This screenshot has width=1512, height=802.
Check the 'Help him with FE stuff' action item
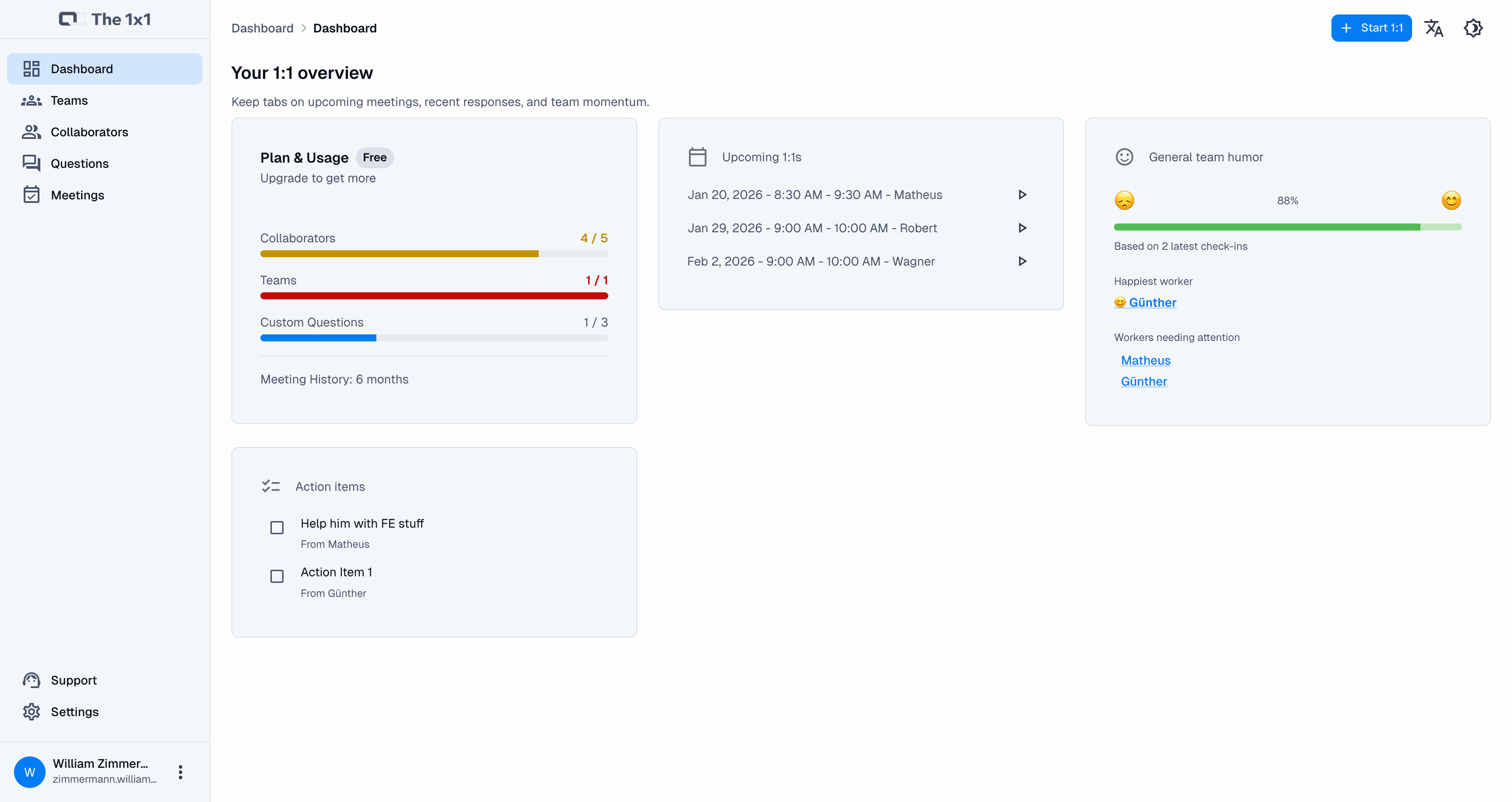[x=277, y=527]
